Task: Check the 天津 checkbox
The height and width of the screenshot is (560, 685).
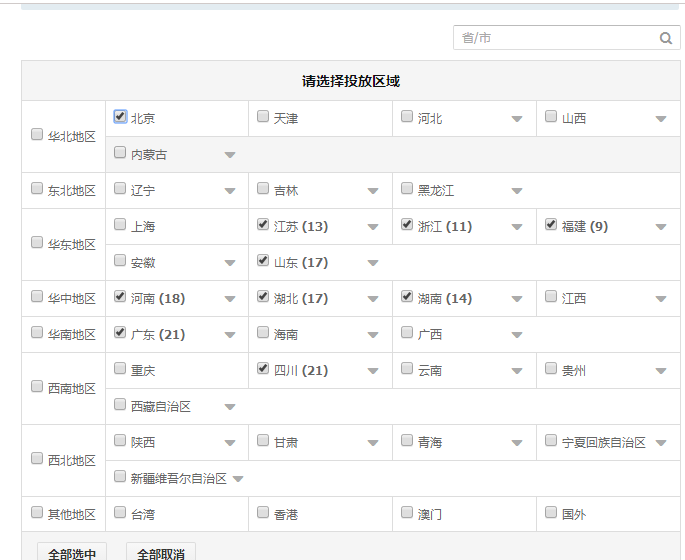Action: (263, 116)
